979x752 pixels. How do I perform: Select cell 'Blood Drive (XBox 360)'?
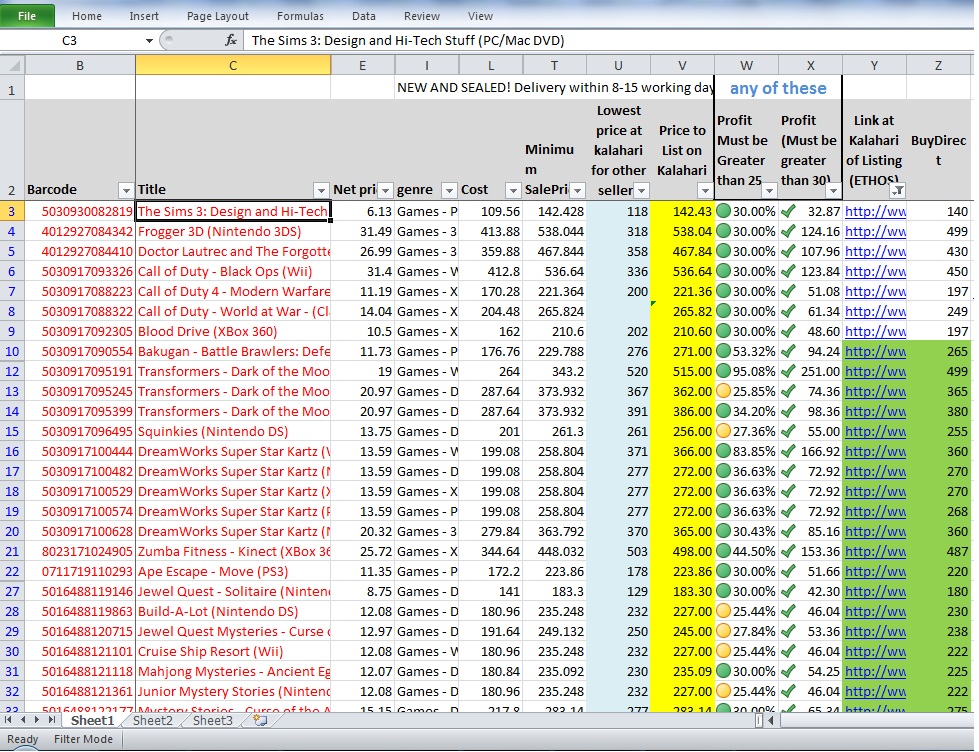click(x=233, y=332)
